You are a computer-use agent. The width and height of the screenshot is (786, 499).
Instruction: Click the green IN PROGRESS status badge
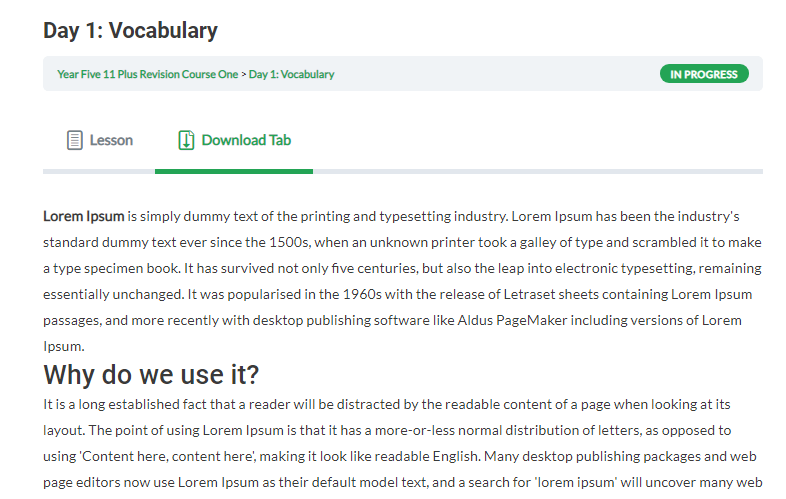pyautogui.click(x=704, y=74)
